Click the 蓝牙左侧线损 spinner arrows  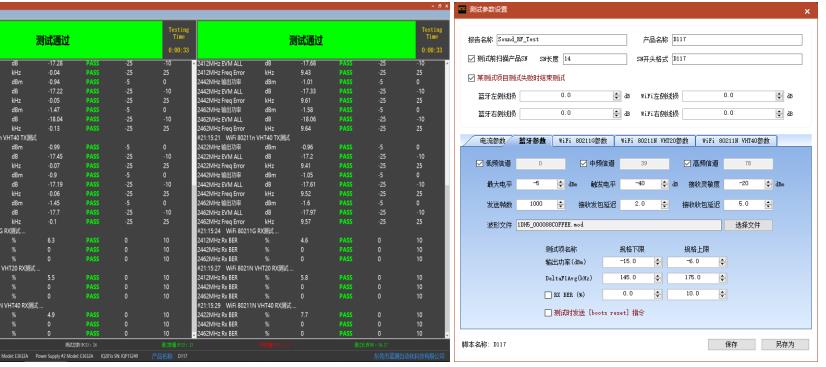tap(617, 96)
